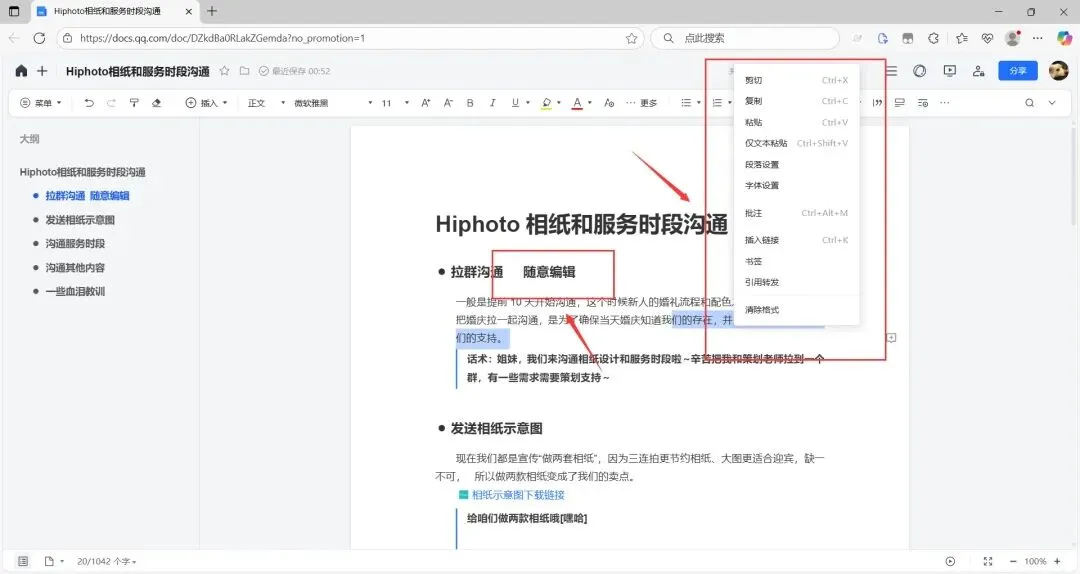Screen dimensions: 1080x574
Task: Jump to 一些血泪教训 in the outline
Action: tap(75, 291)
